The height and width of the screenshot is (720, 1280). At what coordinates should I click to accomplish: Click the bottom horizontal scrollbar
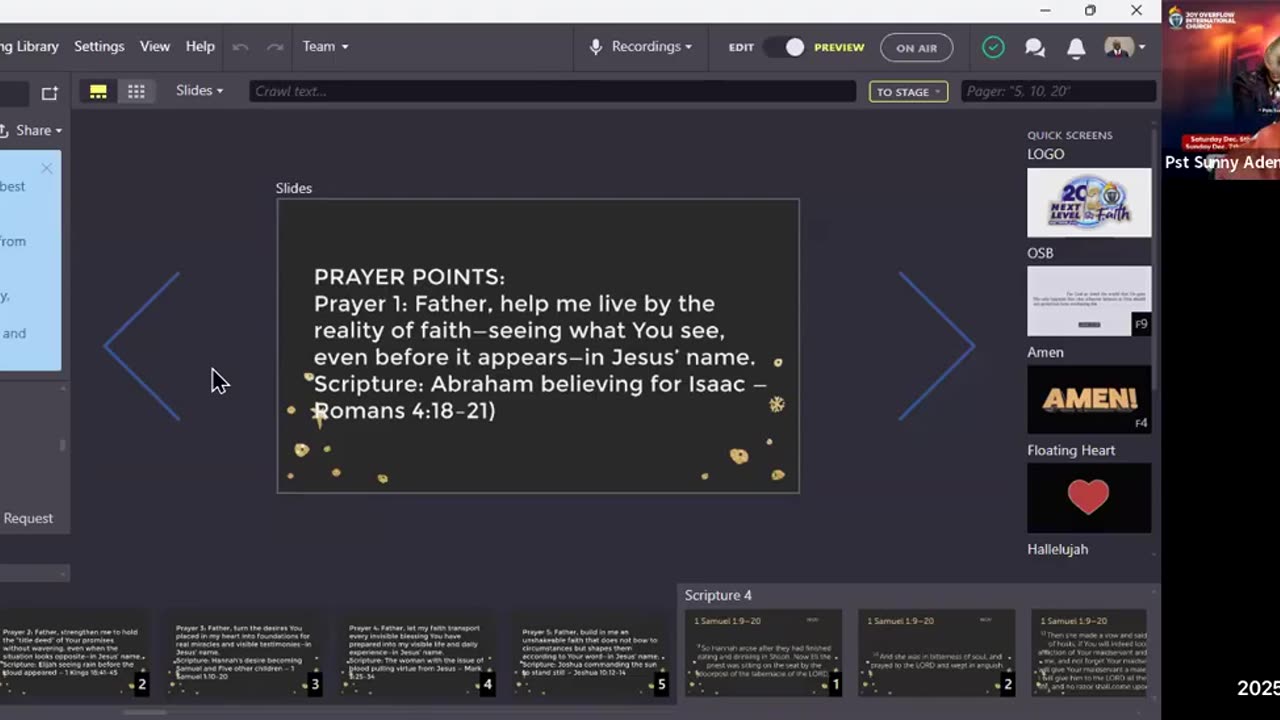(145, 713)
